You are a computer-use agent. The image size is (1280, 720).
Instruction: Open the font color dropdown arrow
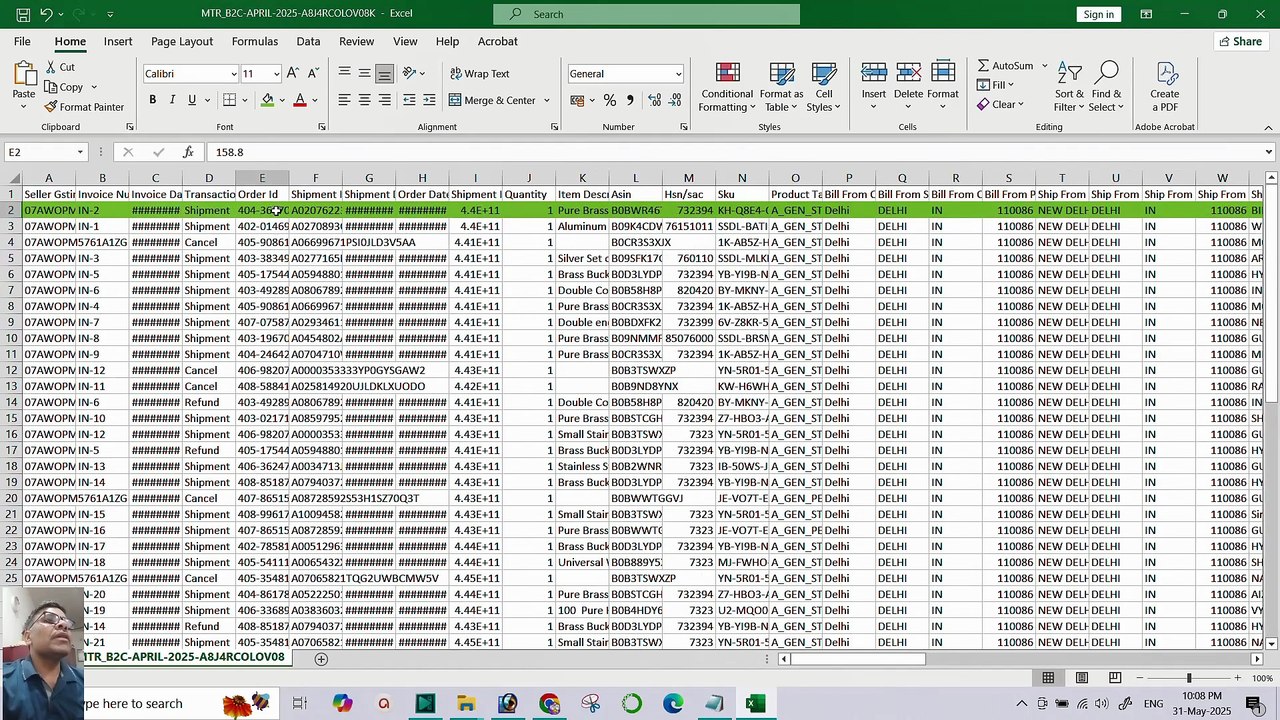(314, 100)
